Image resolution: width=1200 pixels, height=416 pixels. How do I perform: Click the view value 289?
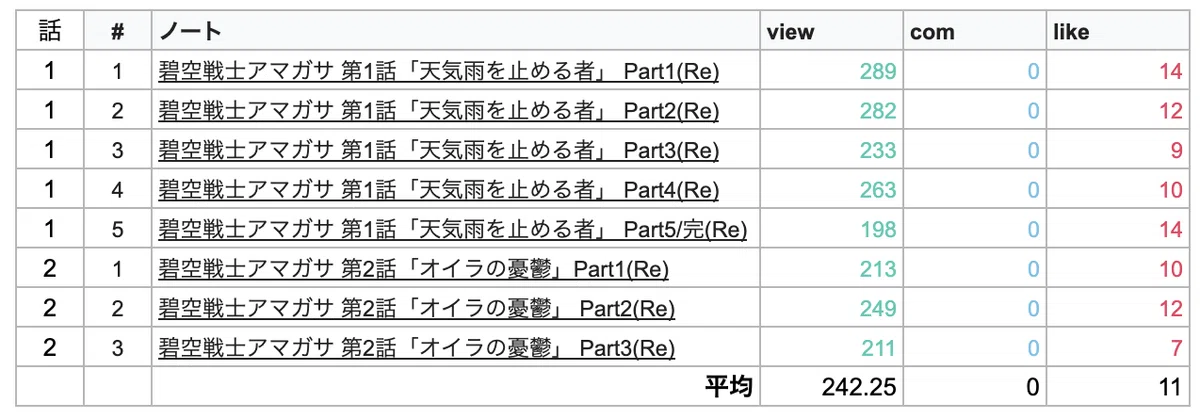[x=878, y=72]
